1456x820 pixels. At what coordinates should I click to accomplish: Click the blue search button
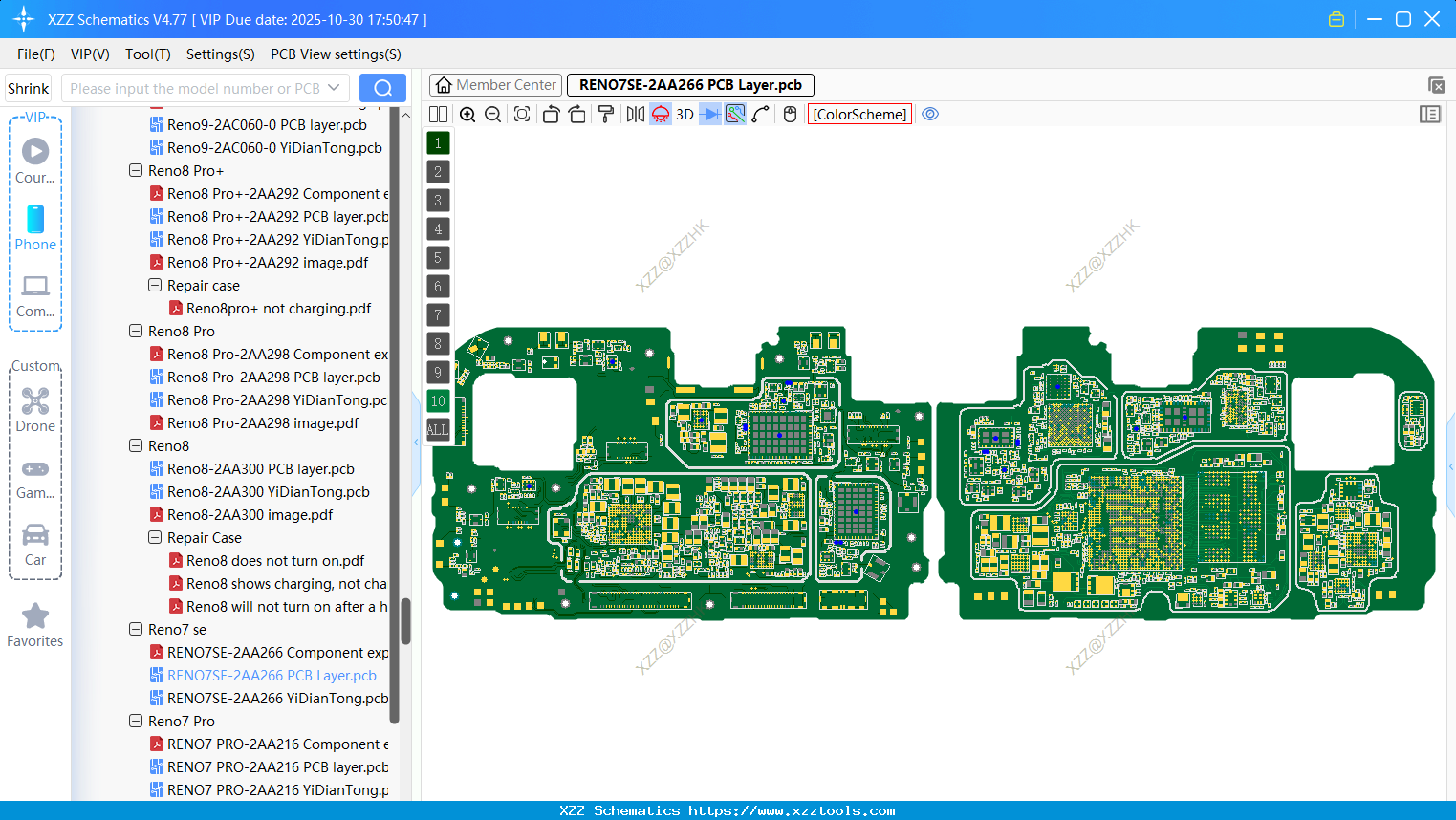[x=382, y=88]
